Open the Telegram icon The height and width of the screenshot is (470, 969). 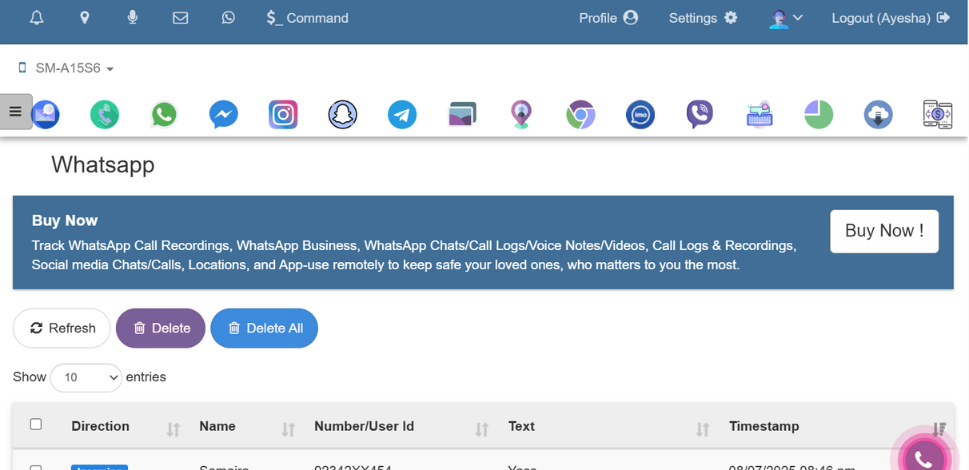402,115
